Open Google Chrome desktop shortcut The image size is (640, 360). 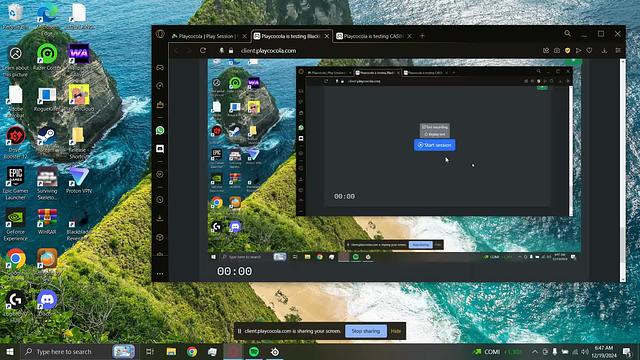(16, 261)
